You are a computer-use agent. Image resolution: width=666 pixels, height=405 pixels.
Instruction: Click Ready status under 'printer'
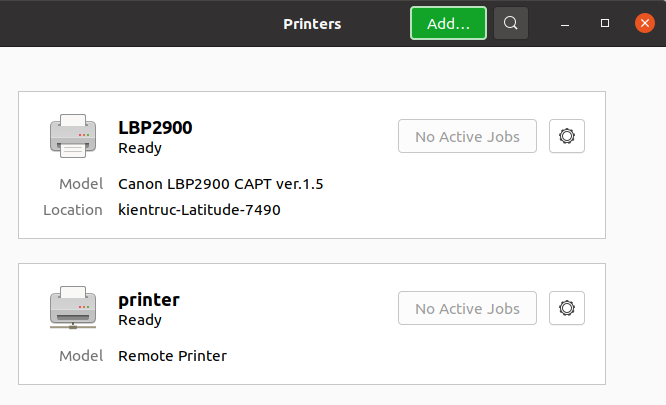tap(140, 320)
